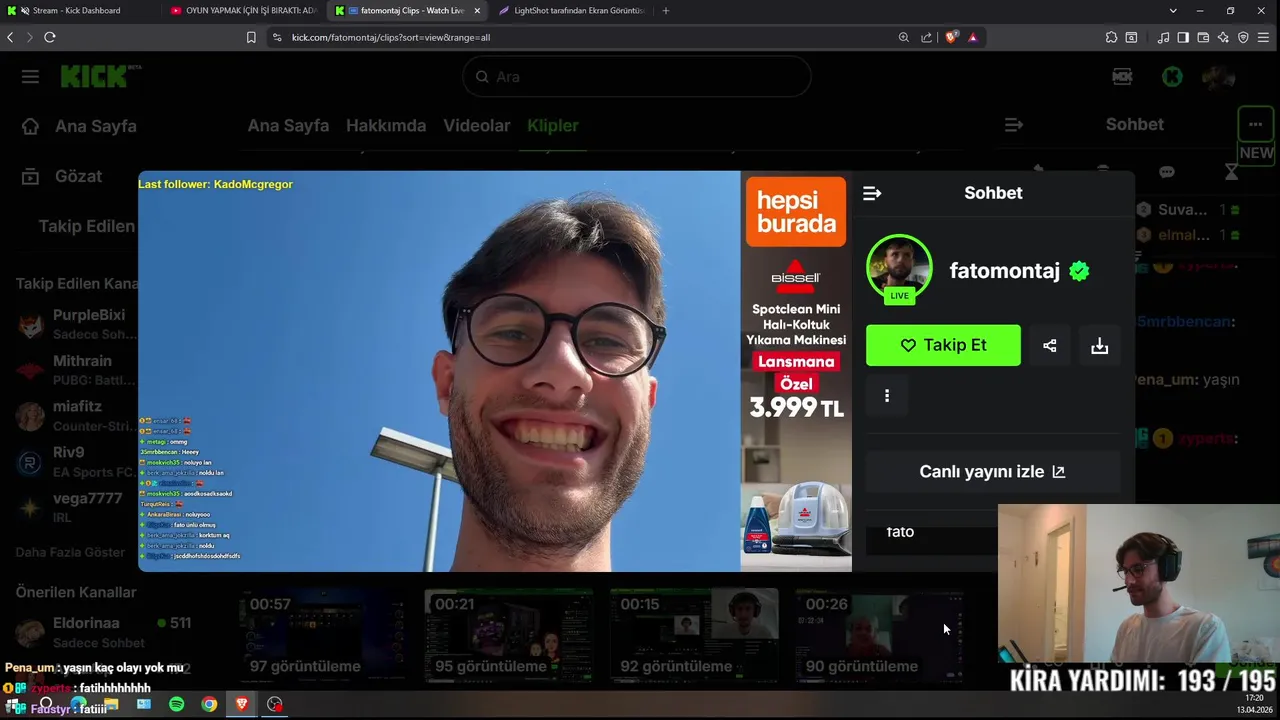The height and width of the screenshot is (720, 1280).
Task: Open Takip Edilen in the sidebar
Action: pos(86,226)
